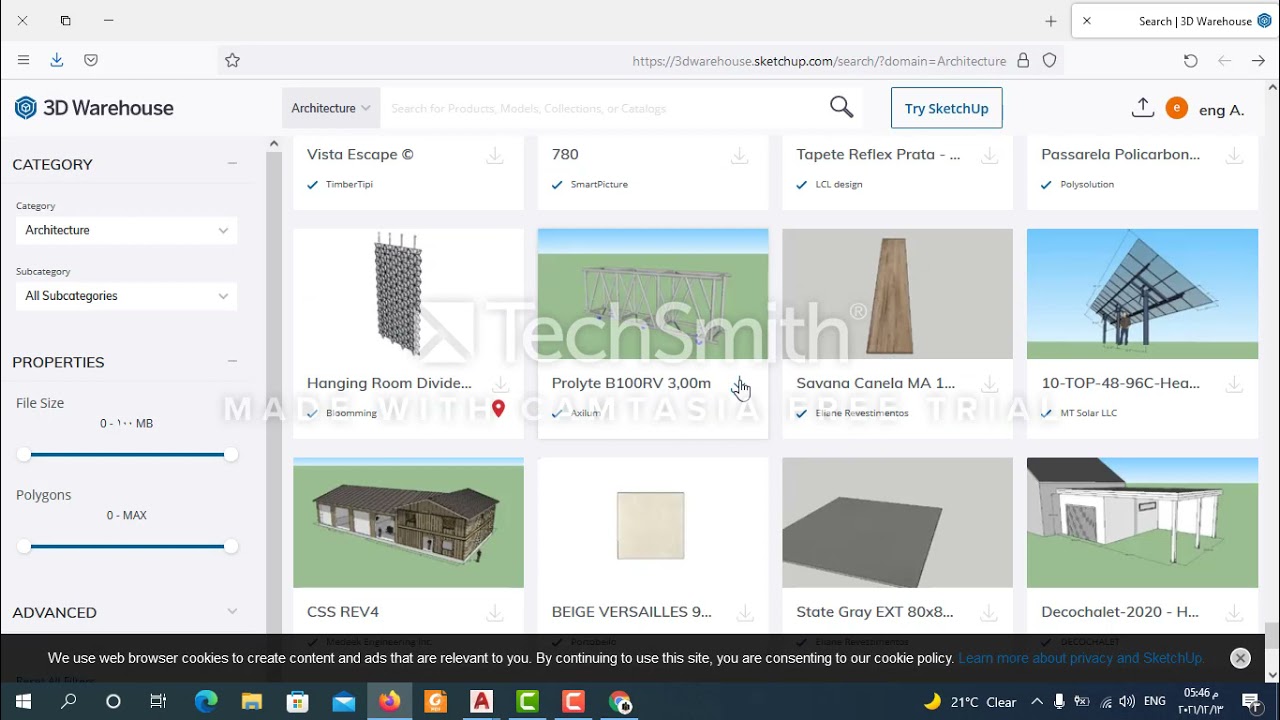
Task: Bookmark this page with the star icon
Action: [232, 60]
